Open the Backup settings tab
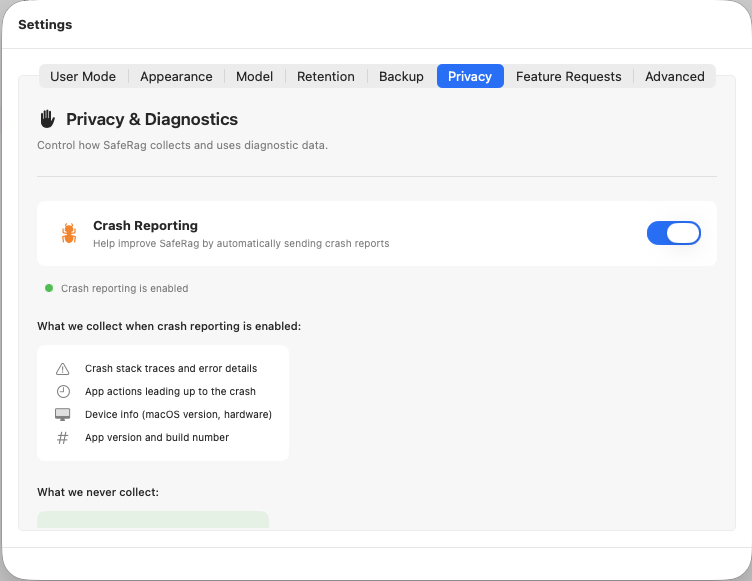This screenshot has width=752, height=581. (401, 76)
